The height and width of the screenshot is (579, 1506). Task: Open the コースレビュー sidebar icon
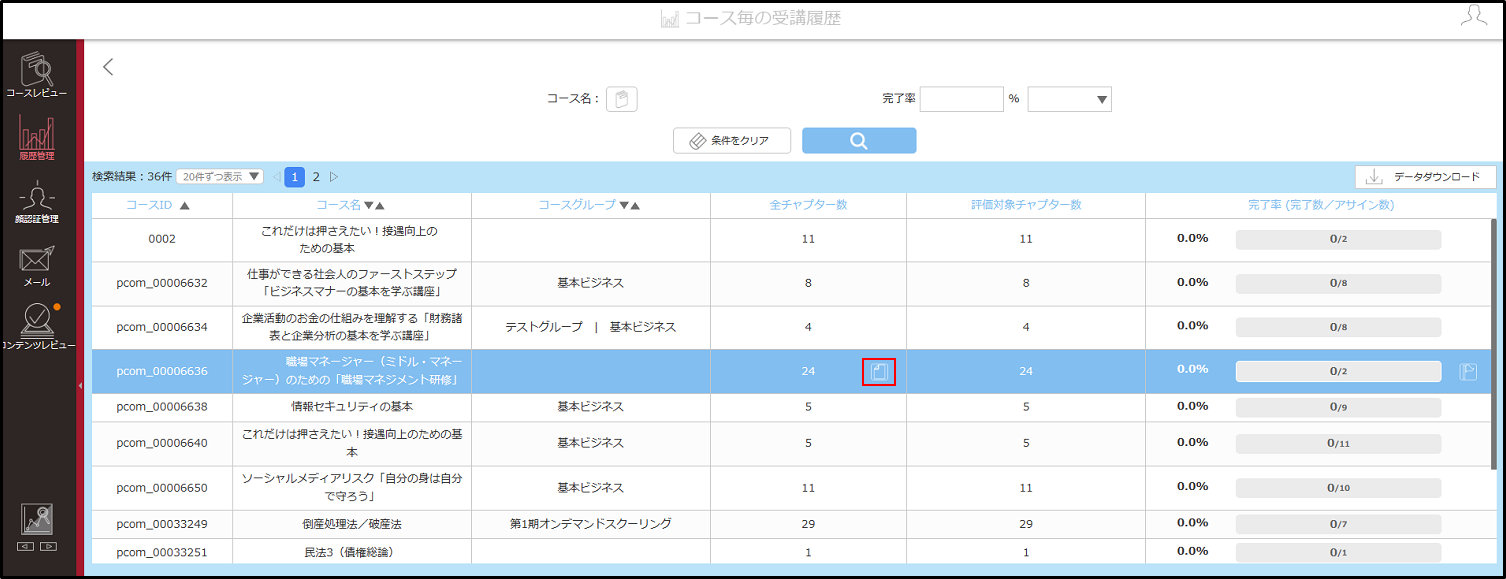tap(37, 75)
